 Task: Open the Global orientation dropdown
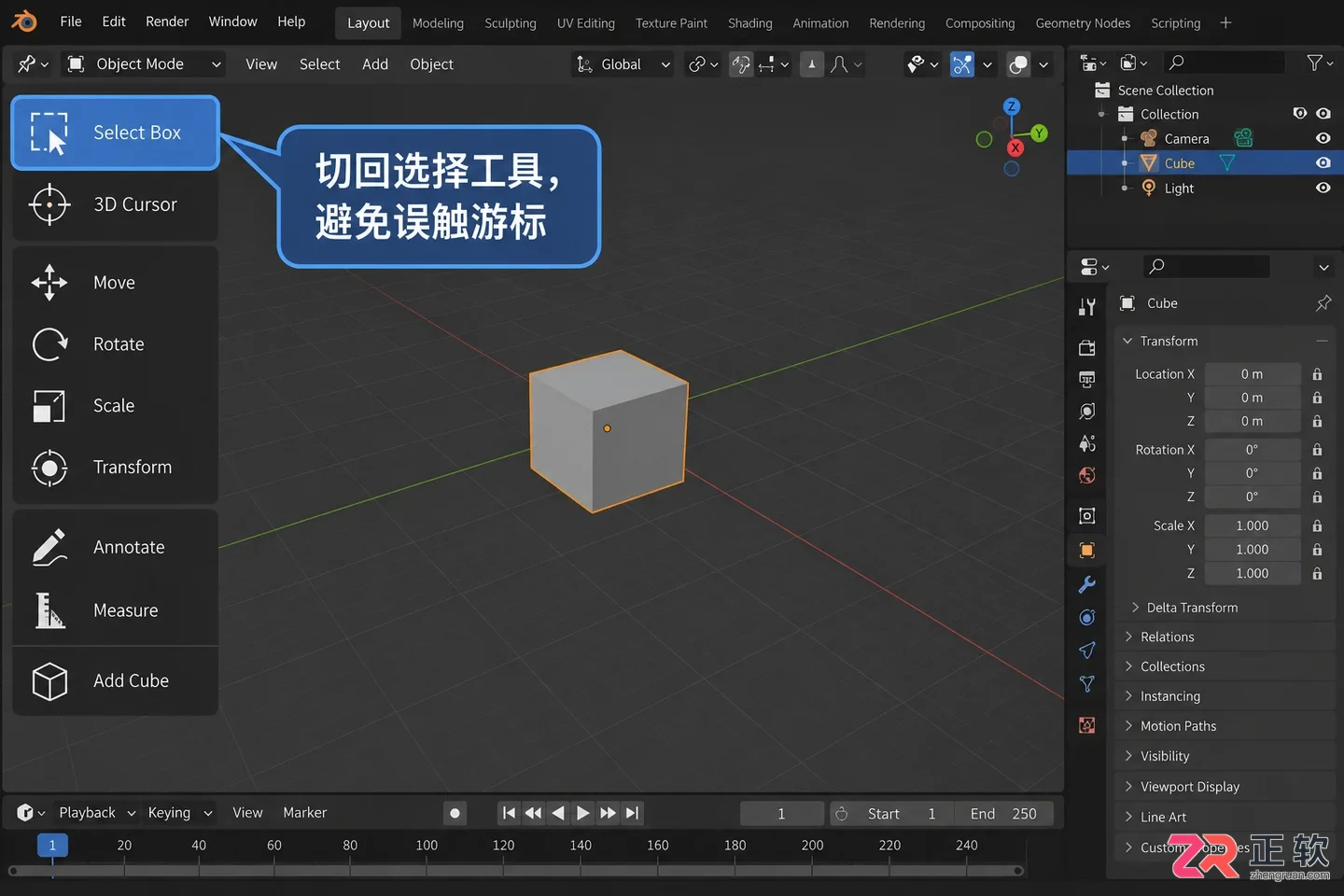pos(623,64)
